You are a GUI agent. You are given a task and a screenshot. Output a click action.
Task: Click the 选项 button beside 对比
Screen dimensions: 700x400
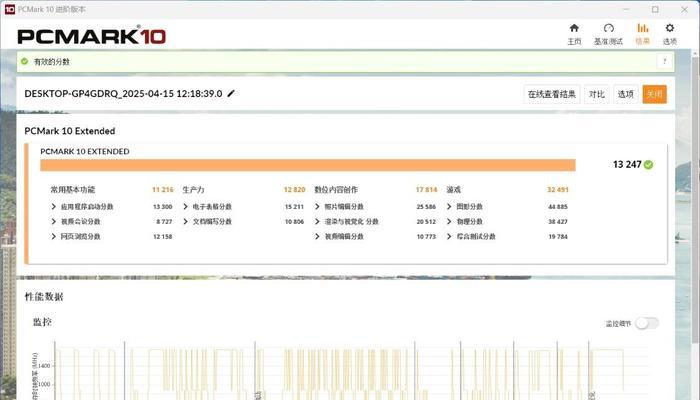625,94
